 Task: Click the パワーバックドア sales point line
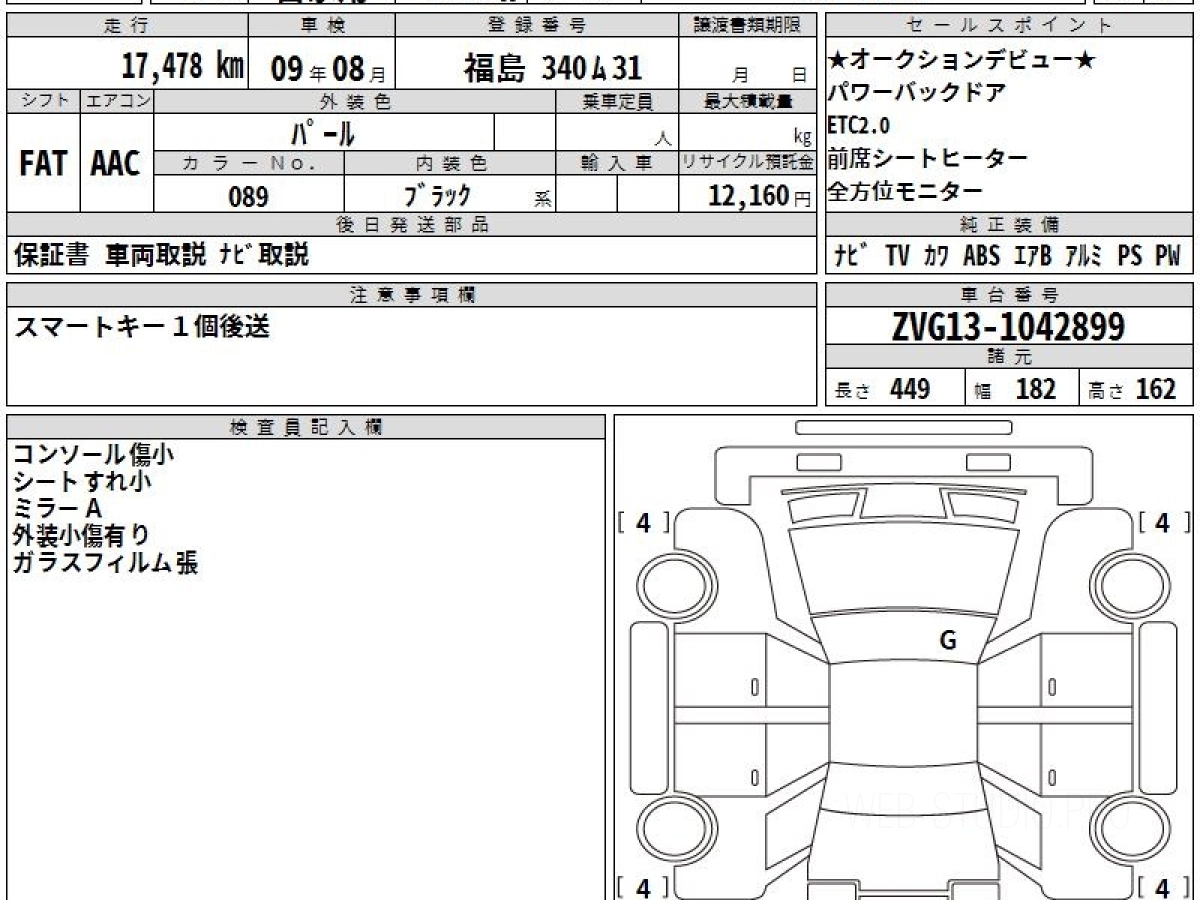click(x=918, y=93)
